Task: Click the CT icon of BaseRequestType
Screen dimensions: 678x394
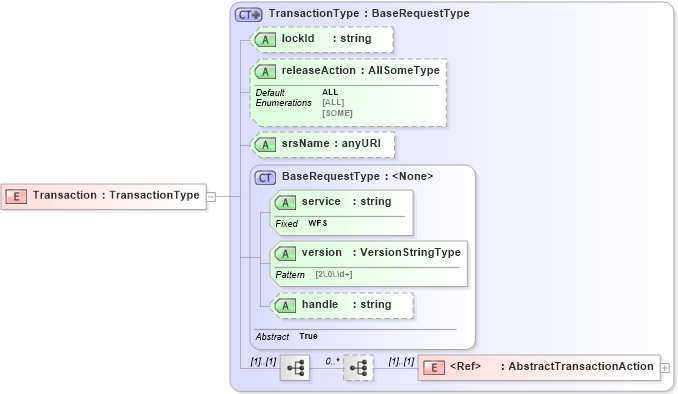Action: pyautogui.click(x=265, y=178)
